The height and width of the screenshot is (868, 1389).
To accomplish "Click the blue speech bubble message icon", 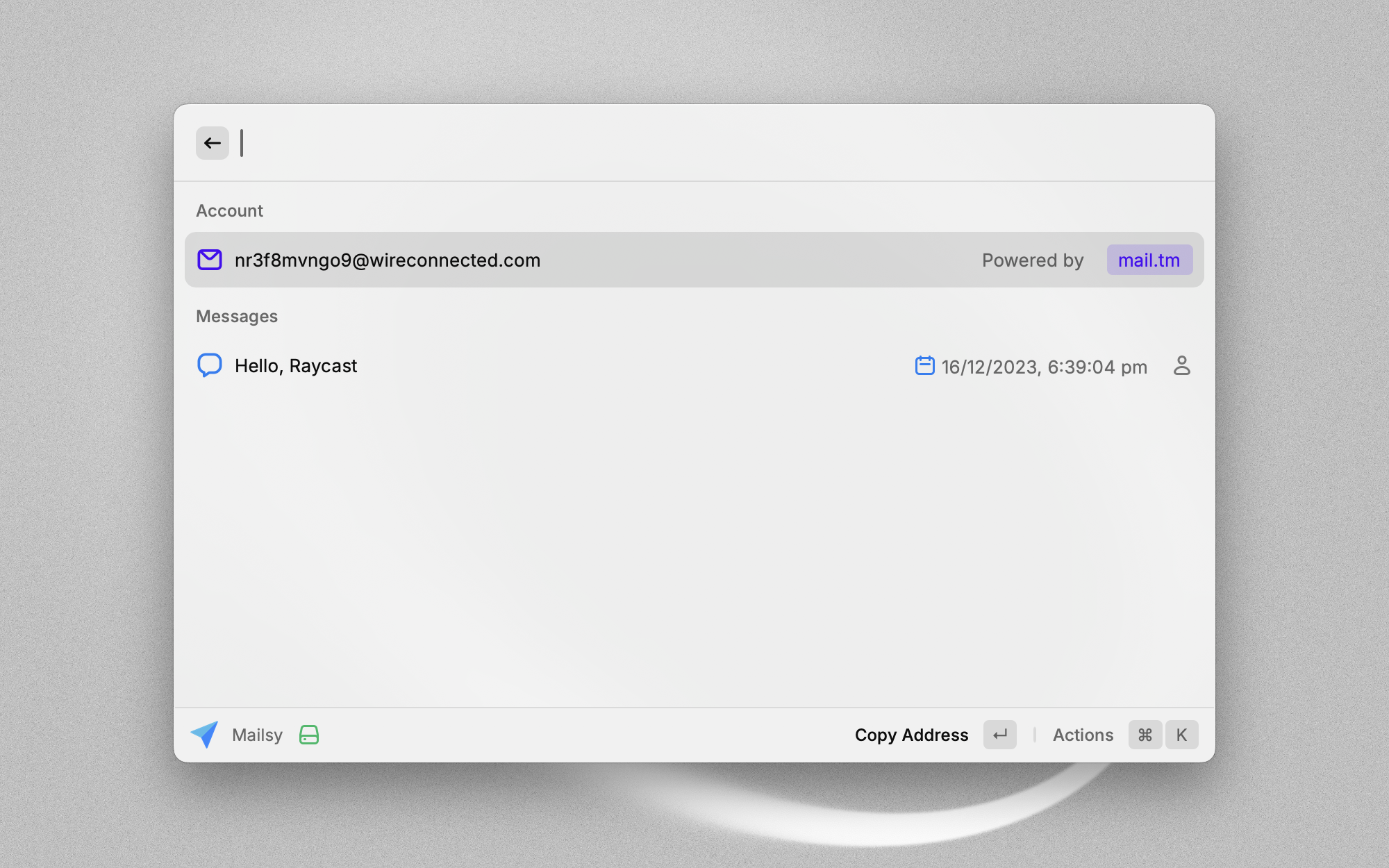I will tap(210, 365).
